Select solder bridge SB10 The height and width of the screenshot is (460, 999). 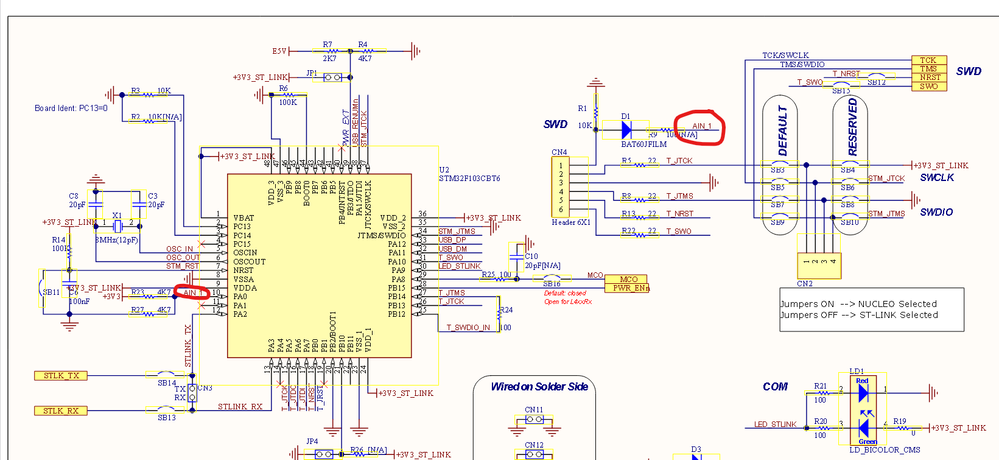pyautogui.click(x=852, y=218)
